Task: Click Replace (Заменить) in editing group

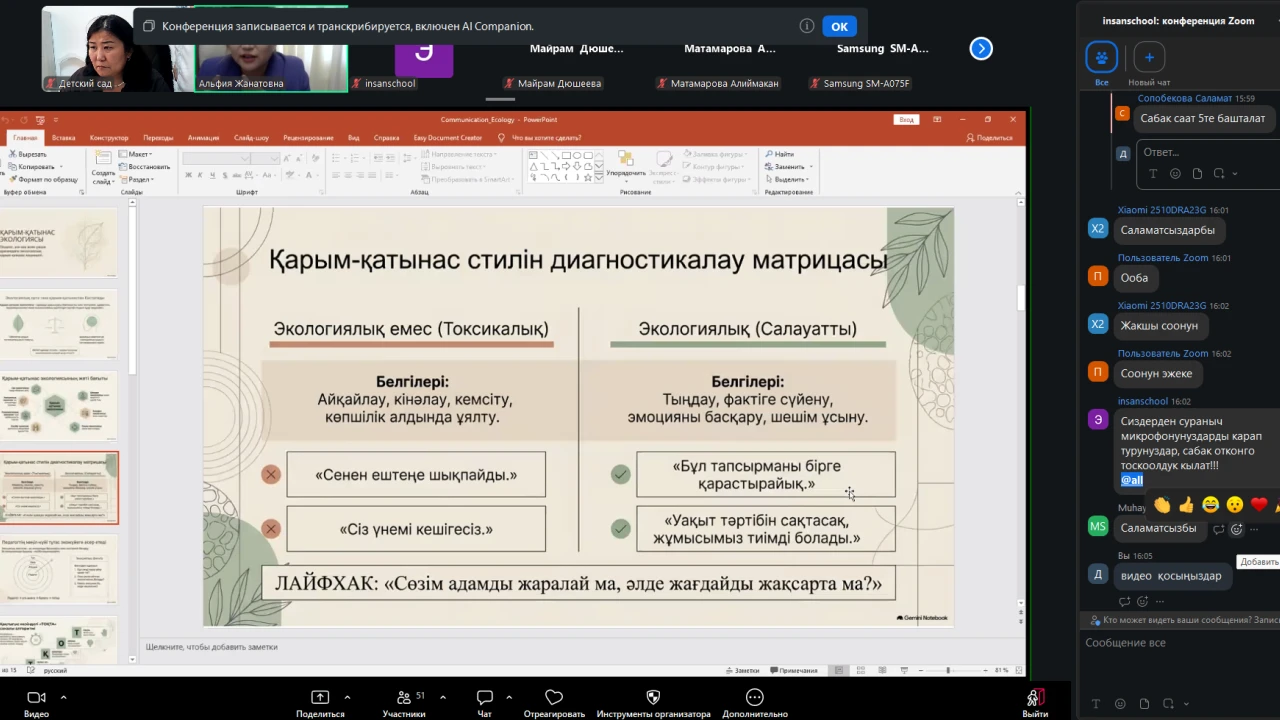Action: [x=790, y=166]
